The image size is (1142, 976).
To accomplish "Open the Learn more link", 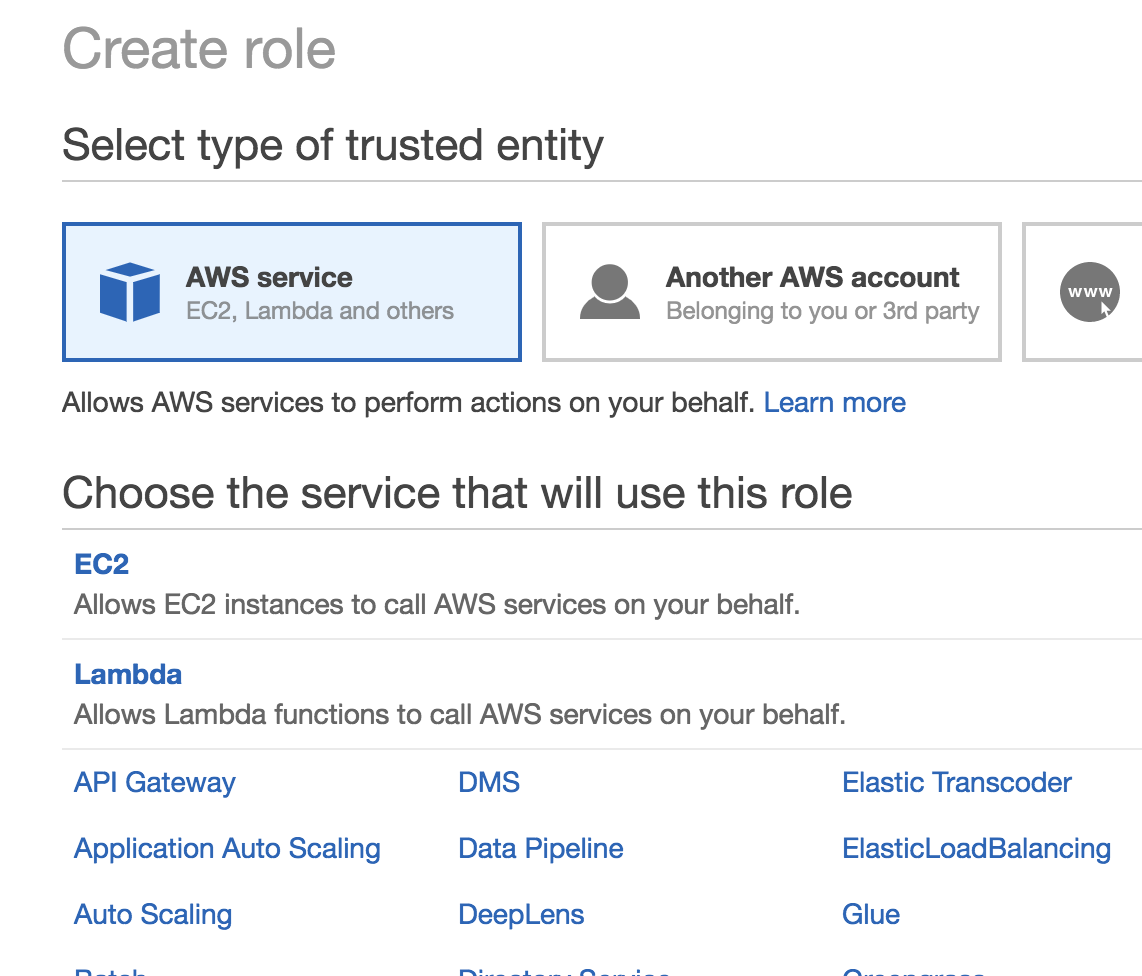I will point(834,403).
